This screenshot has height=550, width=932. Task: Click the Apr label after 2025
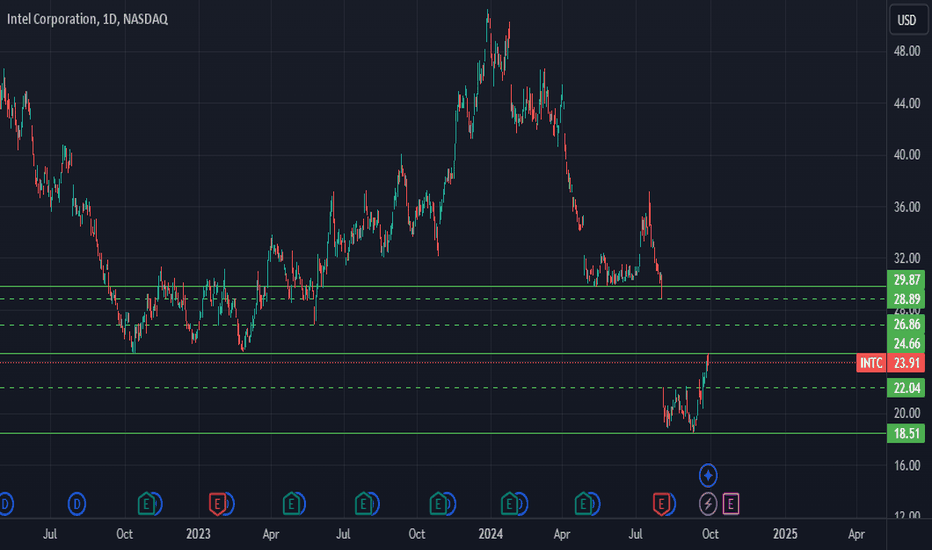[856, 534]
